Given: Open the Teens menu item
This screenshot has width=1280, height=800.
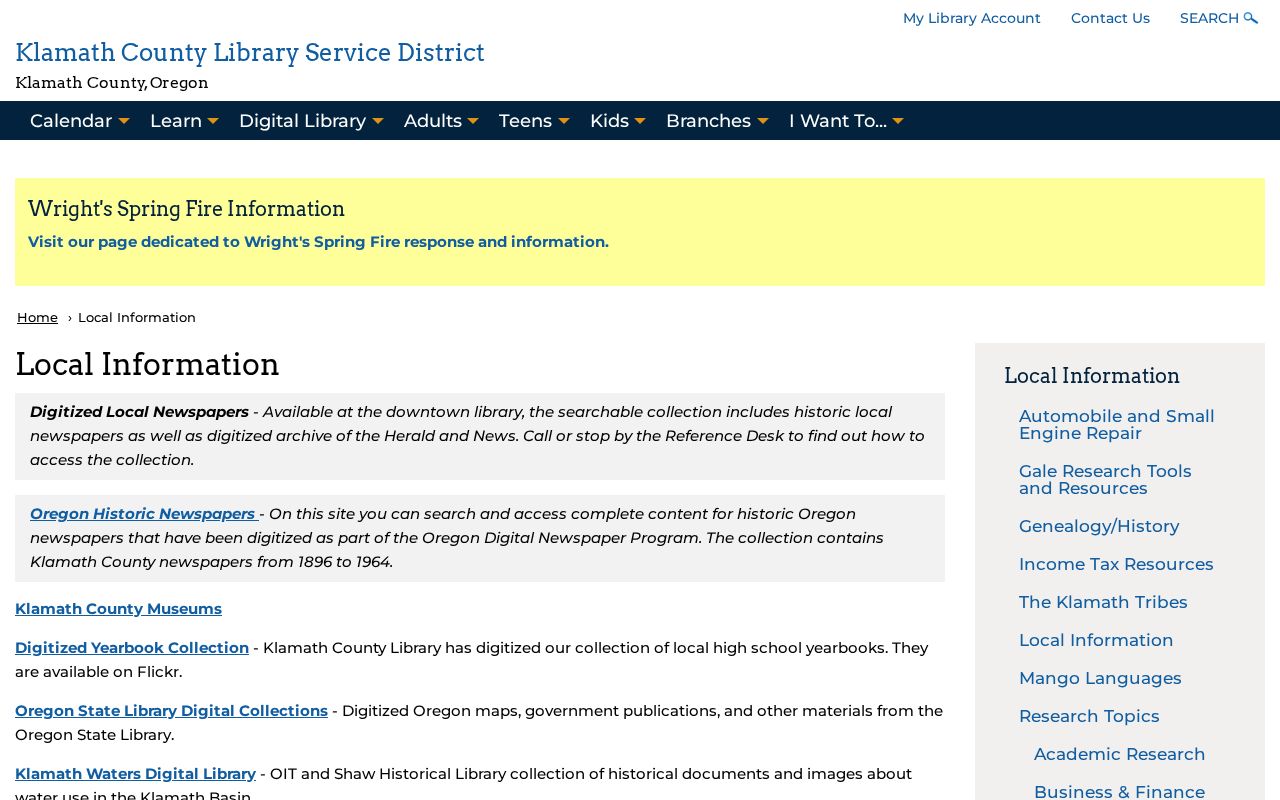Looking at the screenshot, I should [x=525, y=121].
